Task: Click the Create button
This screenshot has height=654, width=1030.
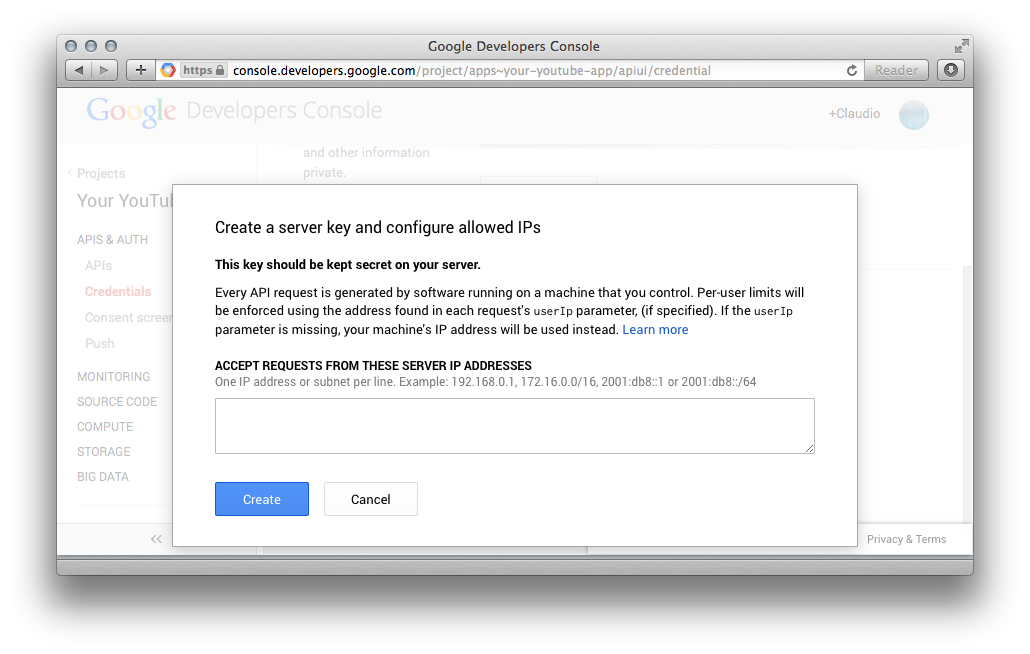Action: [x=261, y=499]
